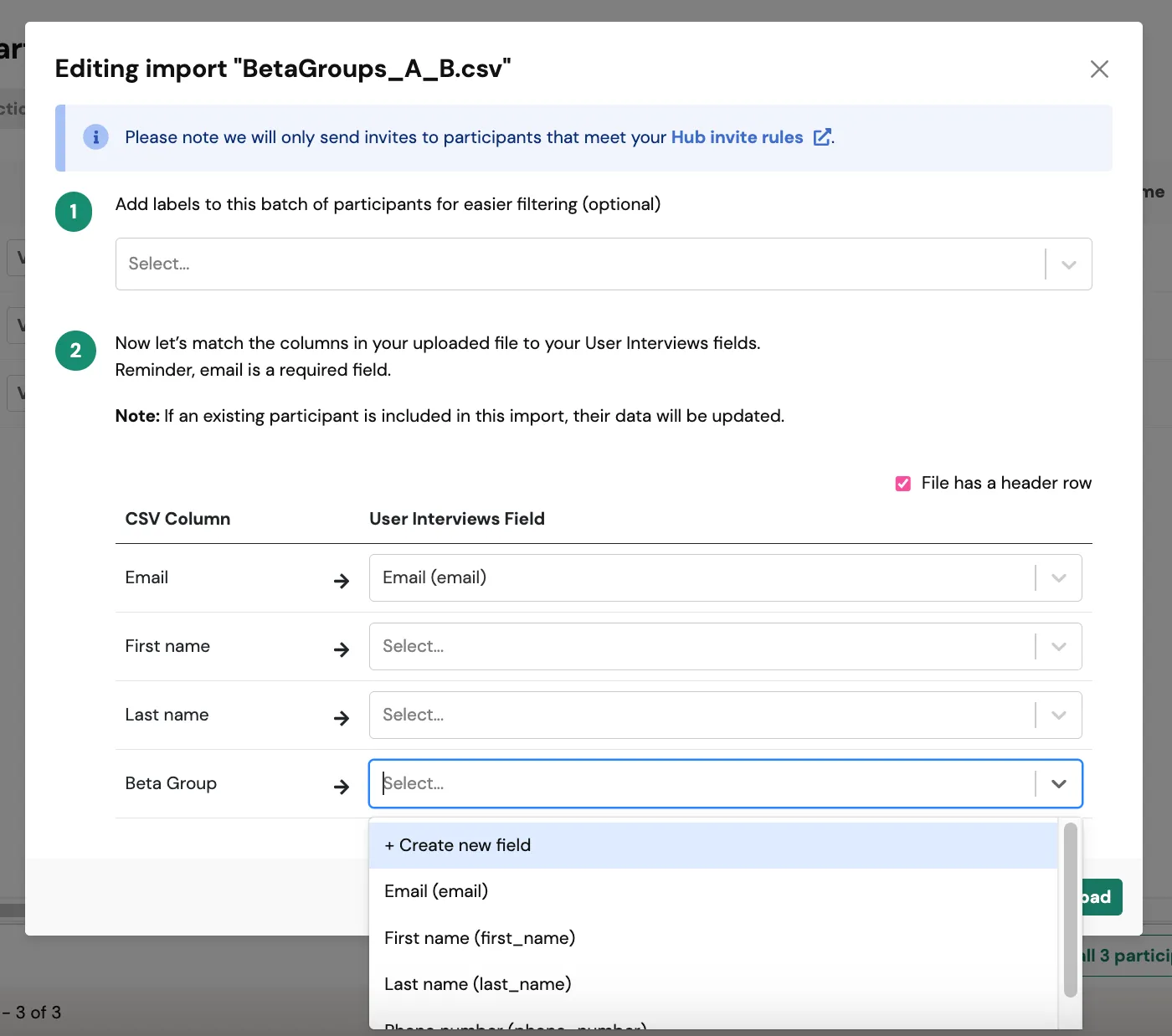The height and width of the screenshot is (1036, 1172).
Task: Click the CSV Column header text
Action: coord(177,519)
